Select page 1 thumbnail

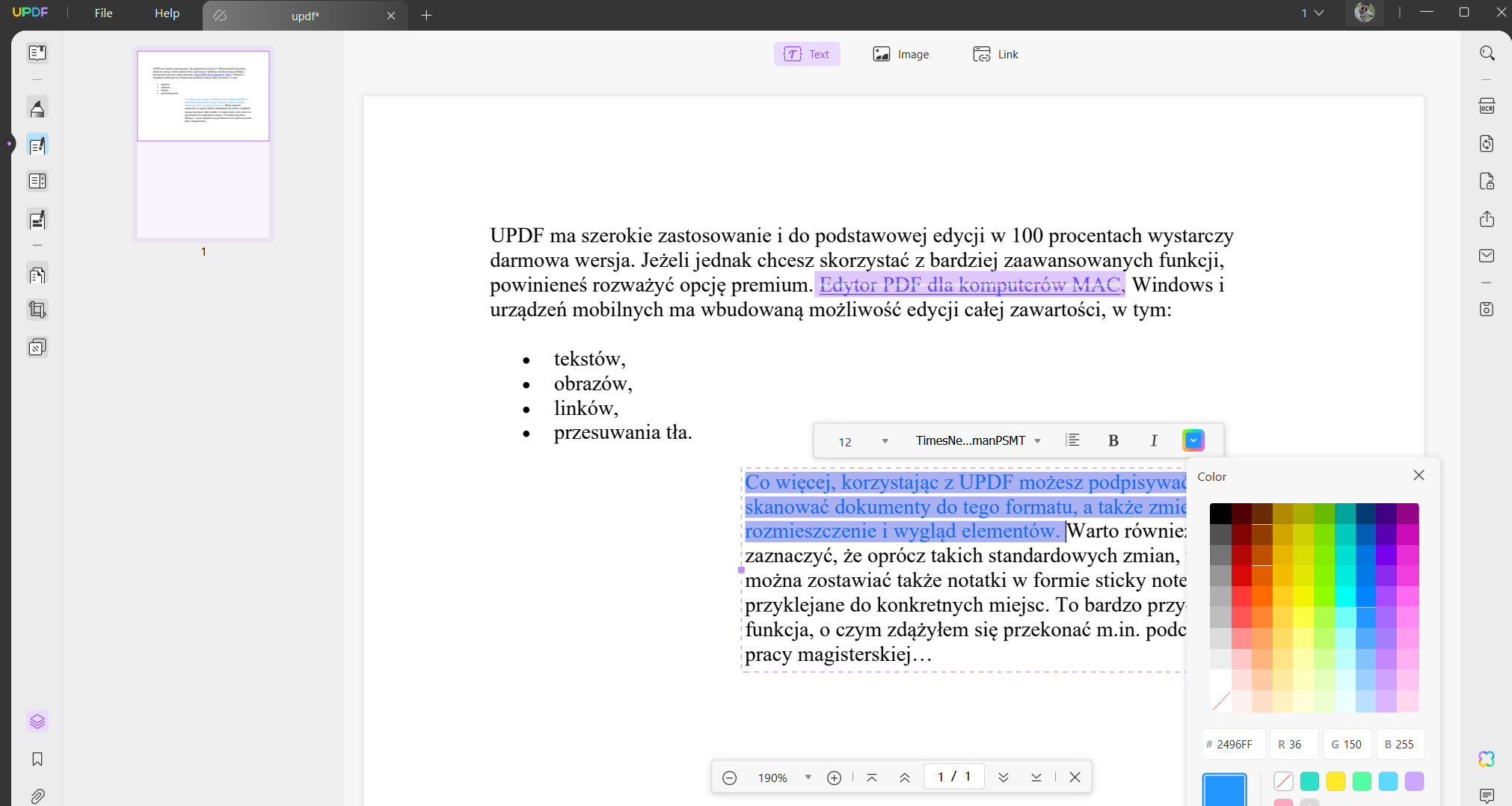coord(203,144)
